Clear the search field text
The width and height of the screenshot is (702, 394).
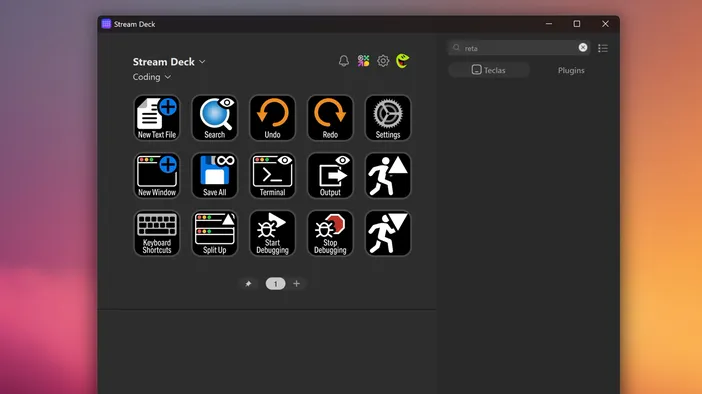click(x=582, y=47)
